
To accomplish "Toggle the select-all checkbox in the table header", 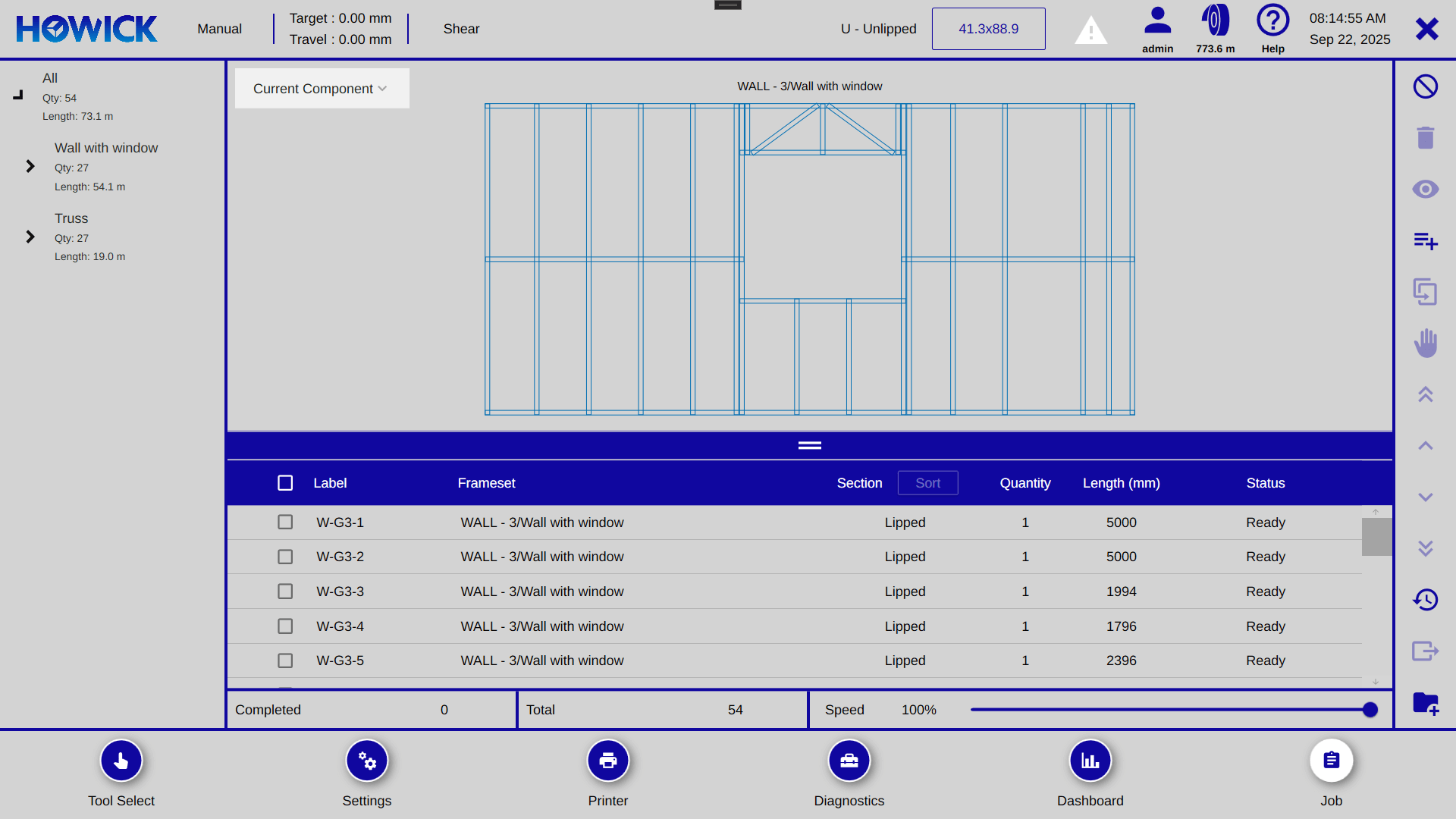I will pyautogui.click(x=285, y=483).
